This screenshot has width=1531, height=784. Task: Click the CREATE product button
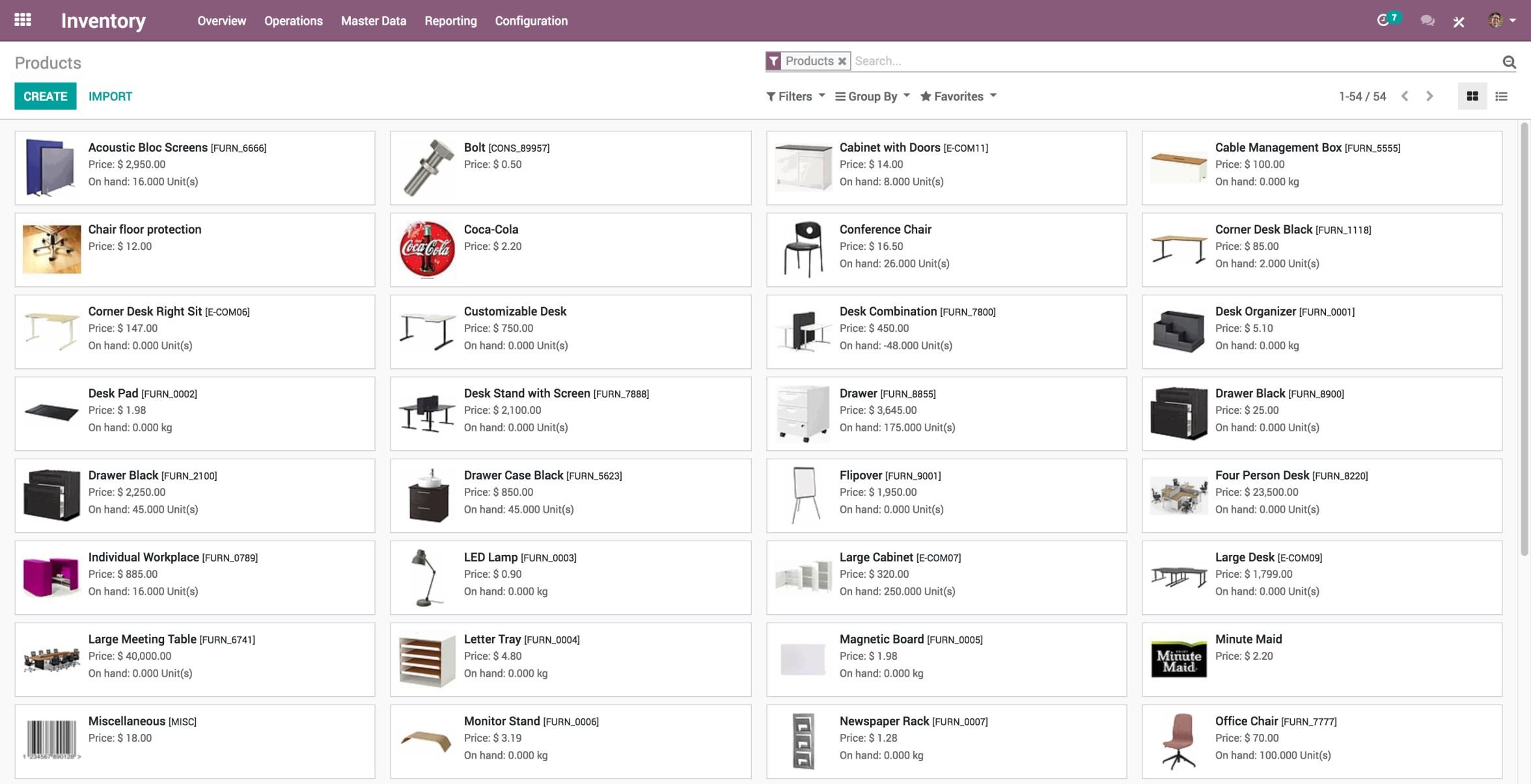(44, 96)
